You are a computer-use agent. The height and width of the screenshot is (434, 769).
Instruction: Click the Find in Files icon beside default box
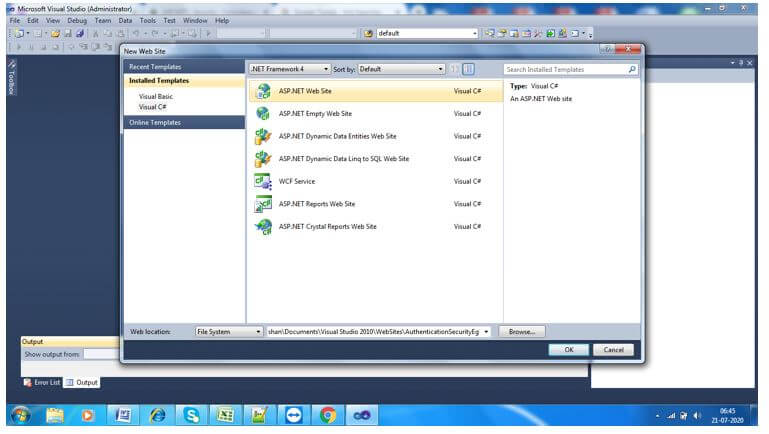pos(368,33)
